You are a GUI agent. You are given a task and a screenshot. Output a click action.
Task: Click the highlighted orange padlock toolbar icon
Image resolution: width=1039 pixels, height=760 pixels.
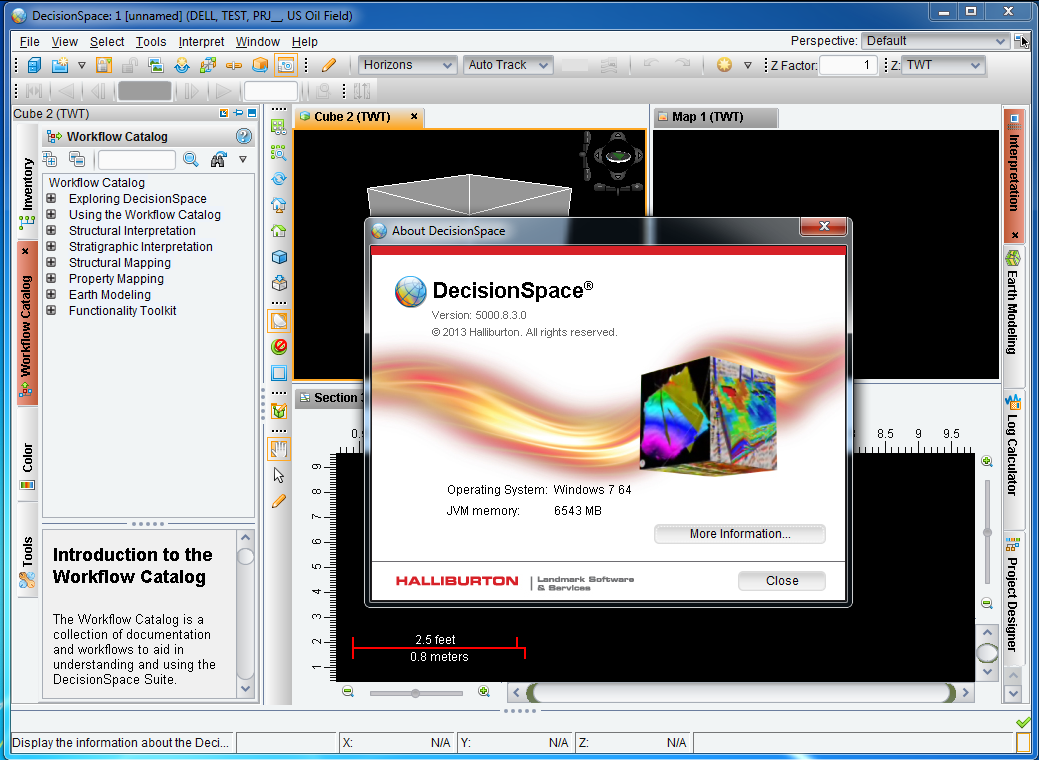point(104,65)
